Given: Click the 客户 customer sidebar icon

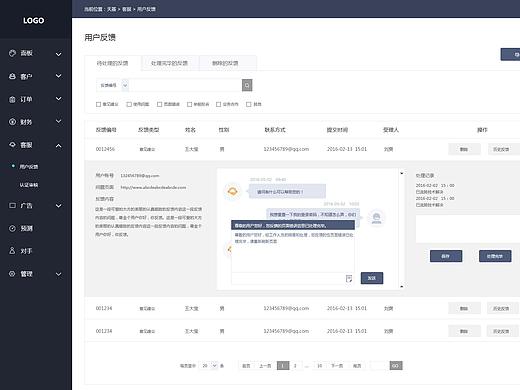Looking at the screenshot, I should [x=12, y=76].
